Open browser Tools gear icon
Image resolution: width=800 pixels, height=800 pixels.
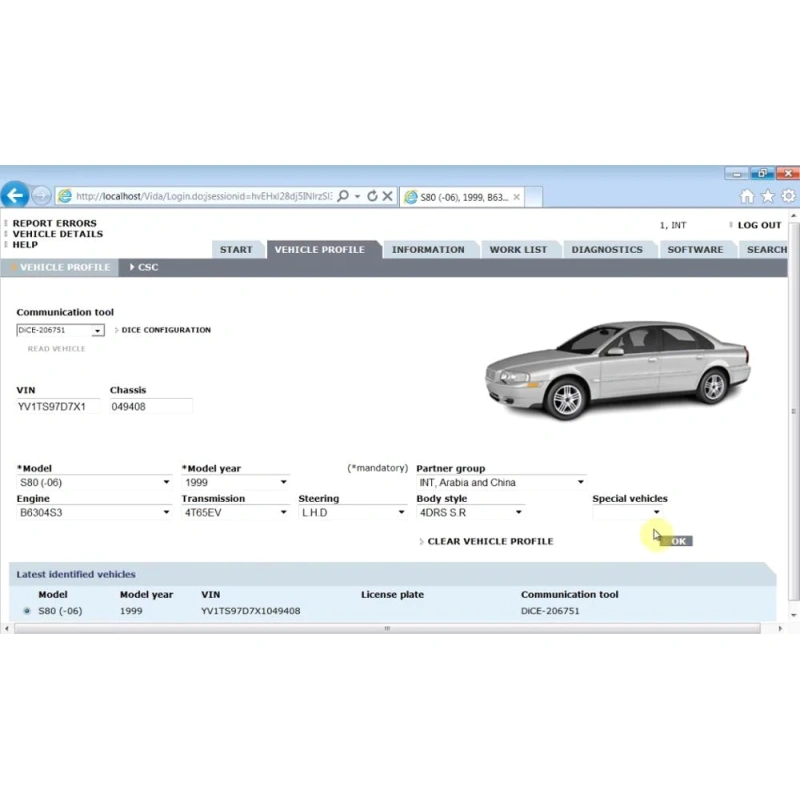pyautogui.click(x=788, y=196)
